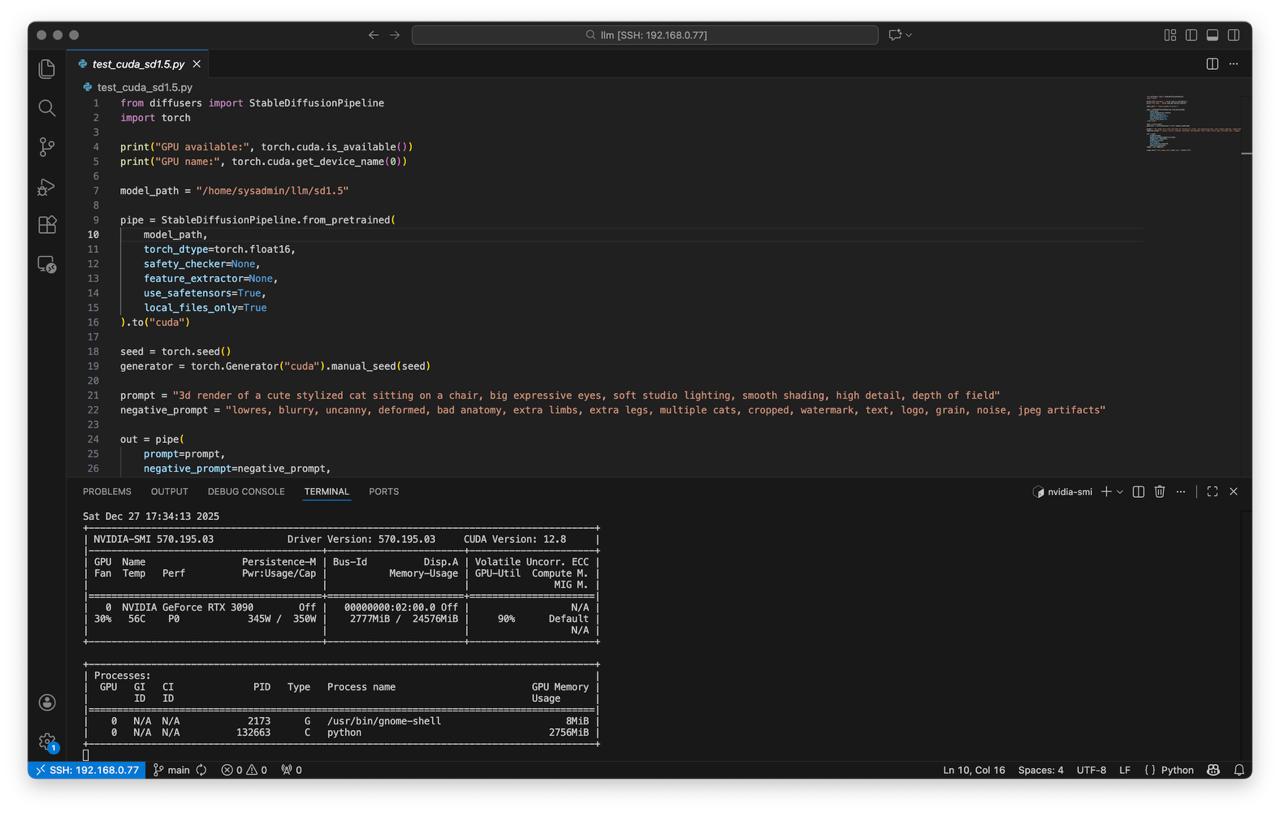Screen dimensions: 1280x813
Task: Click the command center search field
Action: (645, 35)
